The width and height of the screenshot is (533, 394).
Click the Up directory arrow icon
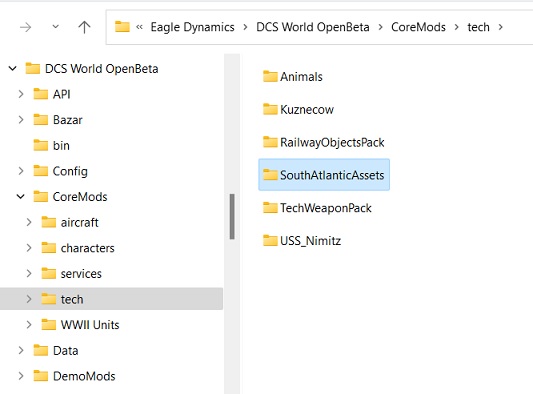click(84, 27)
